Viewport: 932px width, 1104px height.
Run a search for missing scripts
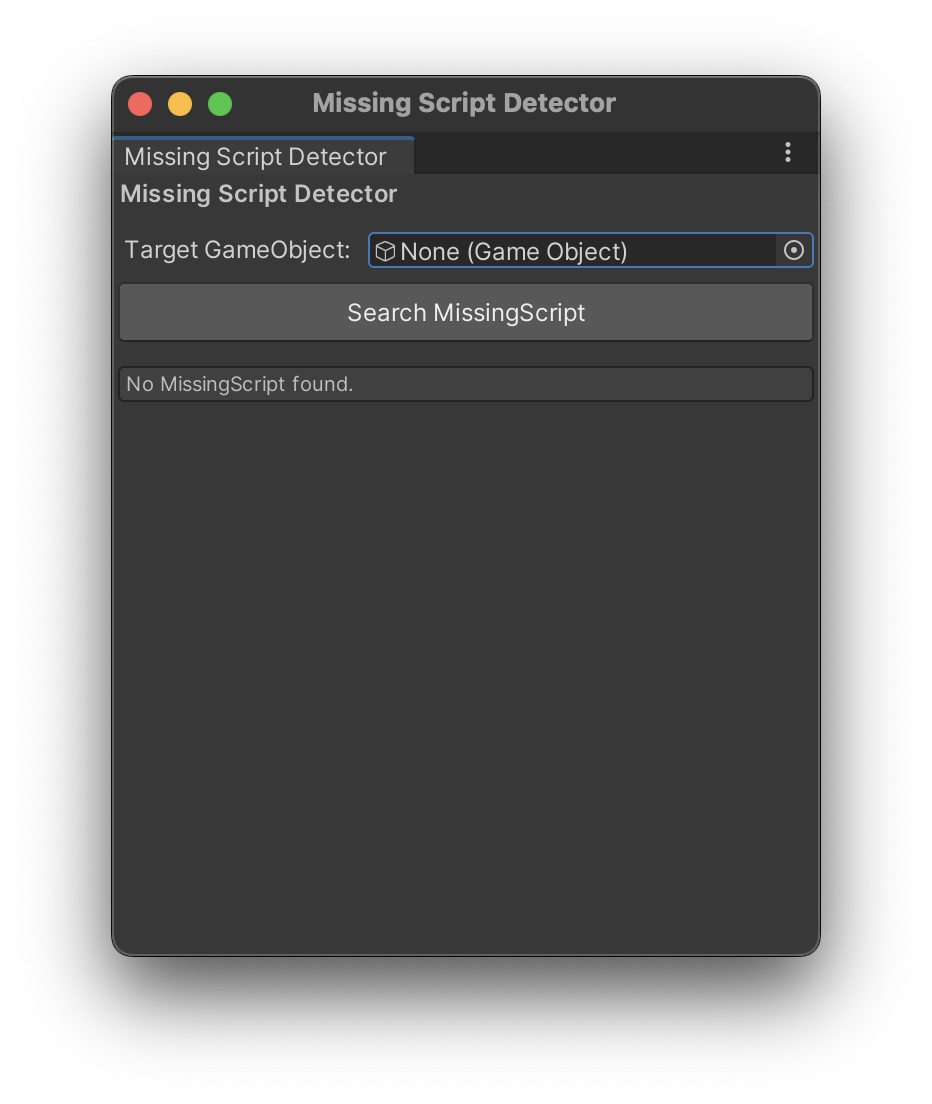[466, 312]
